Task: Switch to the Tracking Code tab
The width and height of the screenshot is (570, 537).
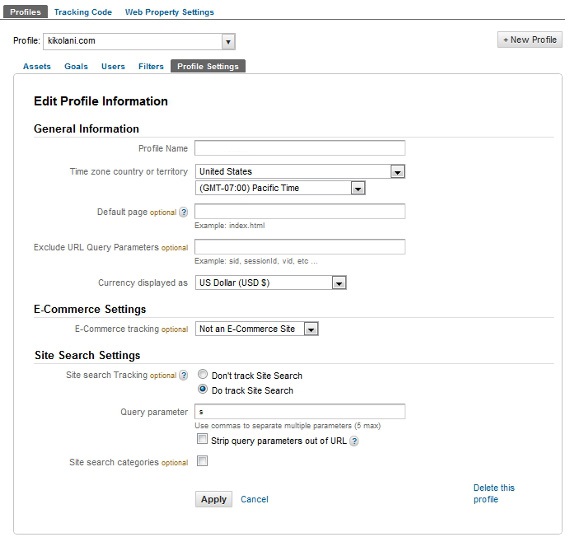Action: (83, 12)
